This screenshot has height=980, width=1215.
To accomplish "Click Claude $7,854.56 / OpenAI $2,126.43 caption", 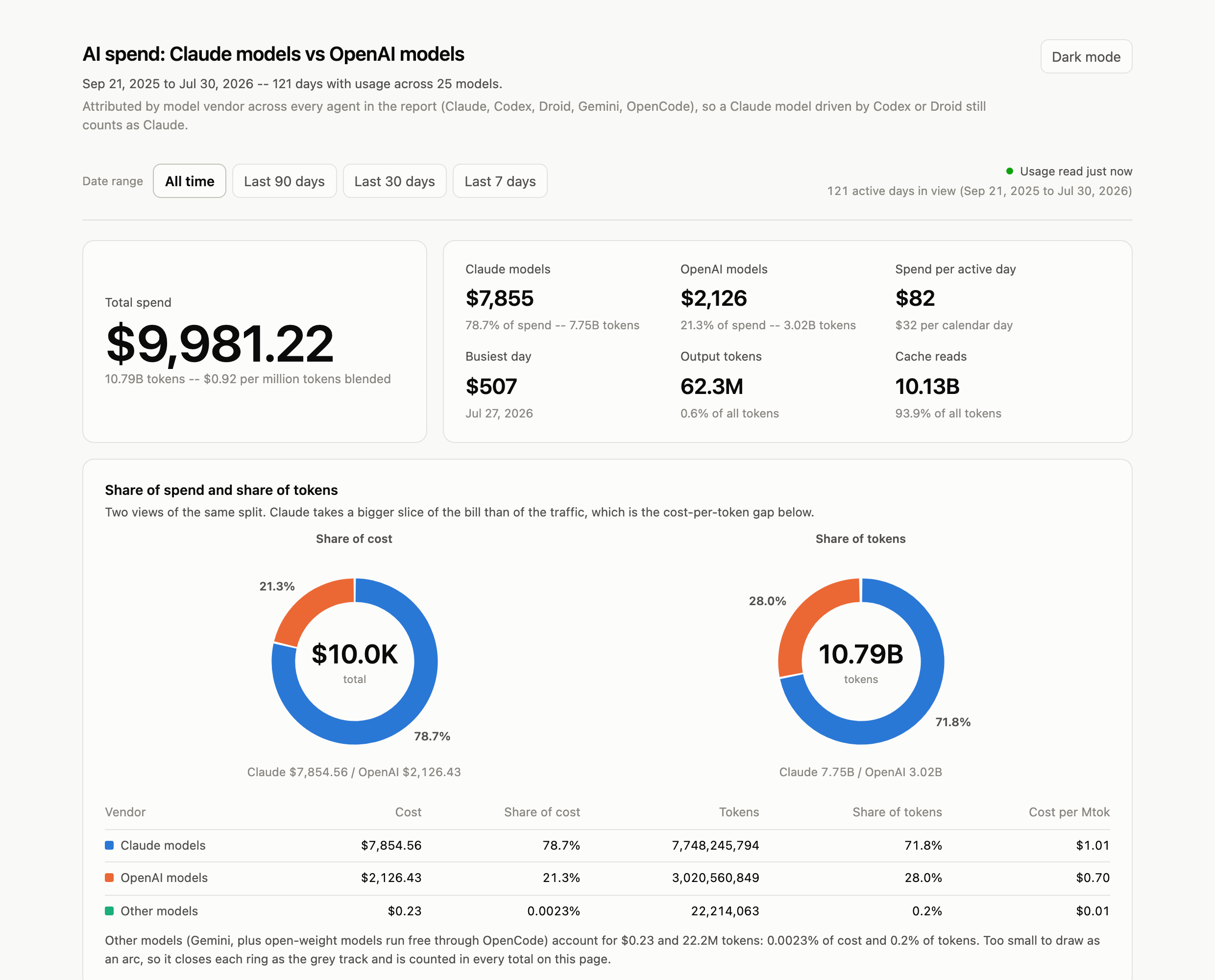I will pos(354,772).
